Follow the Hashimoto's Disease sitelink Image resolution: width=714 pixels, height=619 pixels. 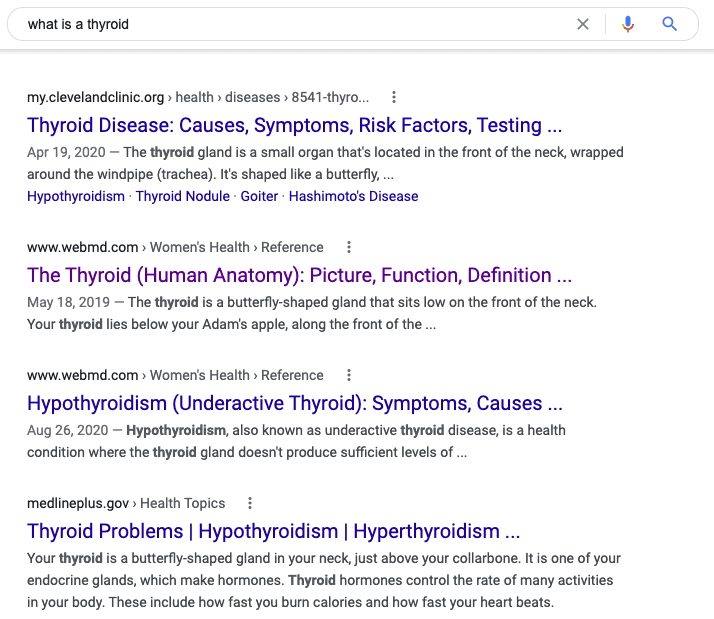point(353,196)
